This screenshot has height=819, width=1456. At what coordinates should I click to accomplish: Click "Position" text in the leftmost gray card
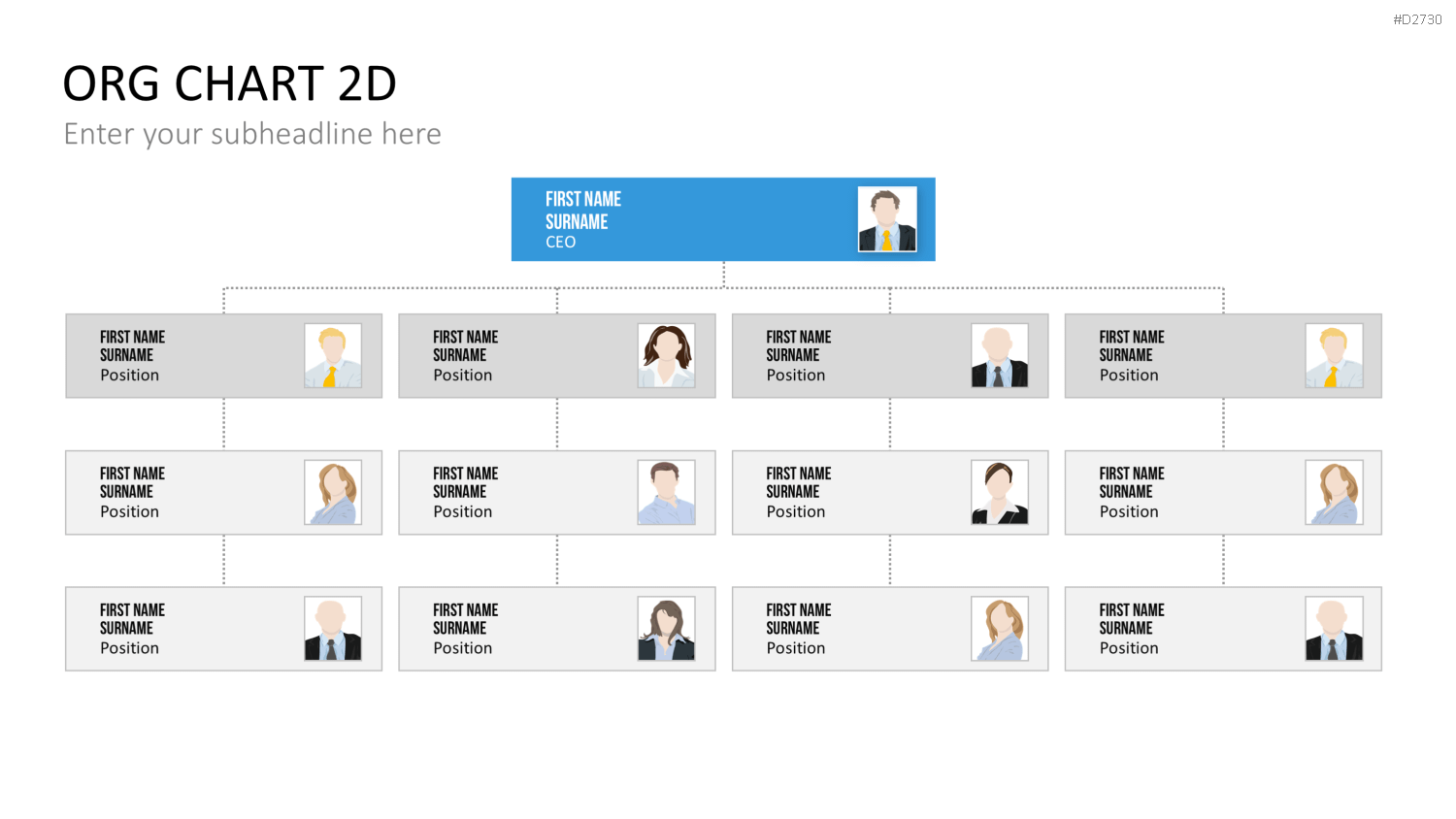tap(129, 376)
